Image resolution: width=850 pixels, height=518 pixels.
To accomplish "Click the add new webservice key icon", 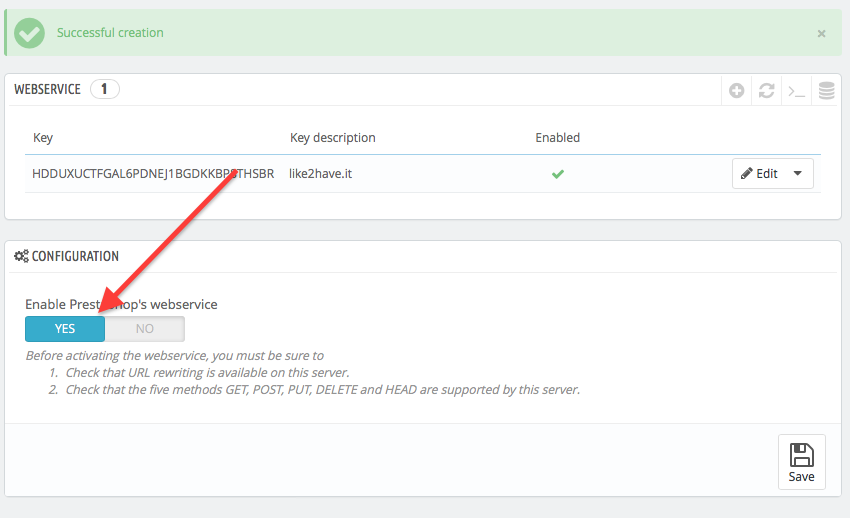I will (x=737, y=91).
